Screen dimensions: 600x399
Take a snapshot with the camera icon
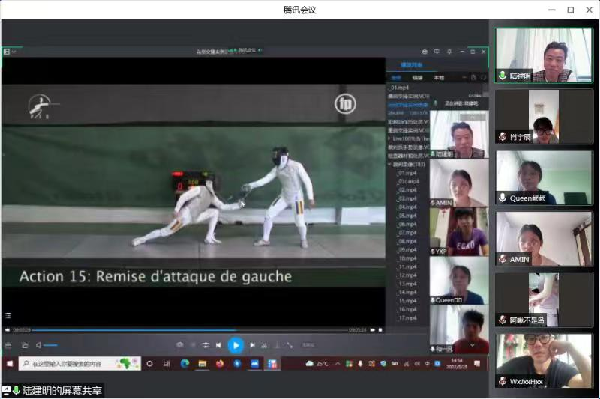tap(179, 345)
